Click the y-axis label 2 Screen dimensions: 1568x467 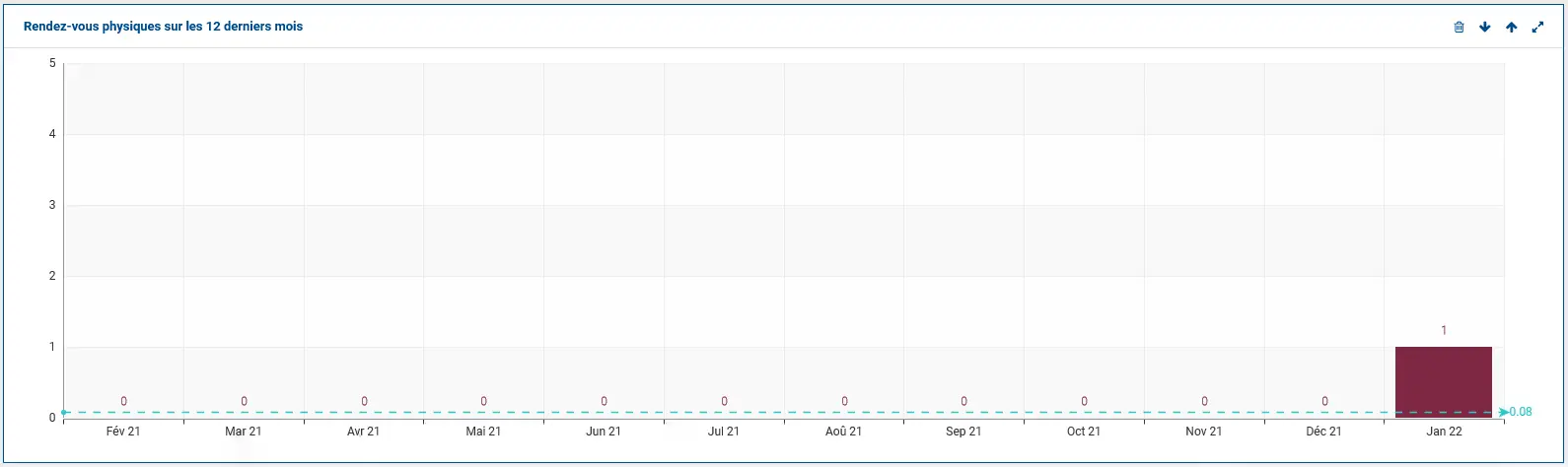52,276
